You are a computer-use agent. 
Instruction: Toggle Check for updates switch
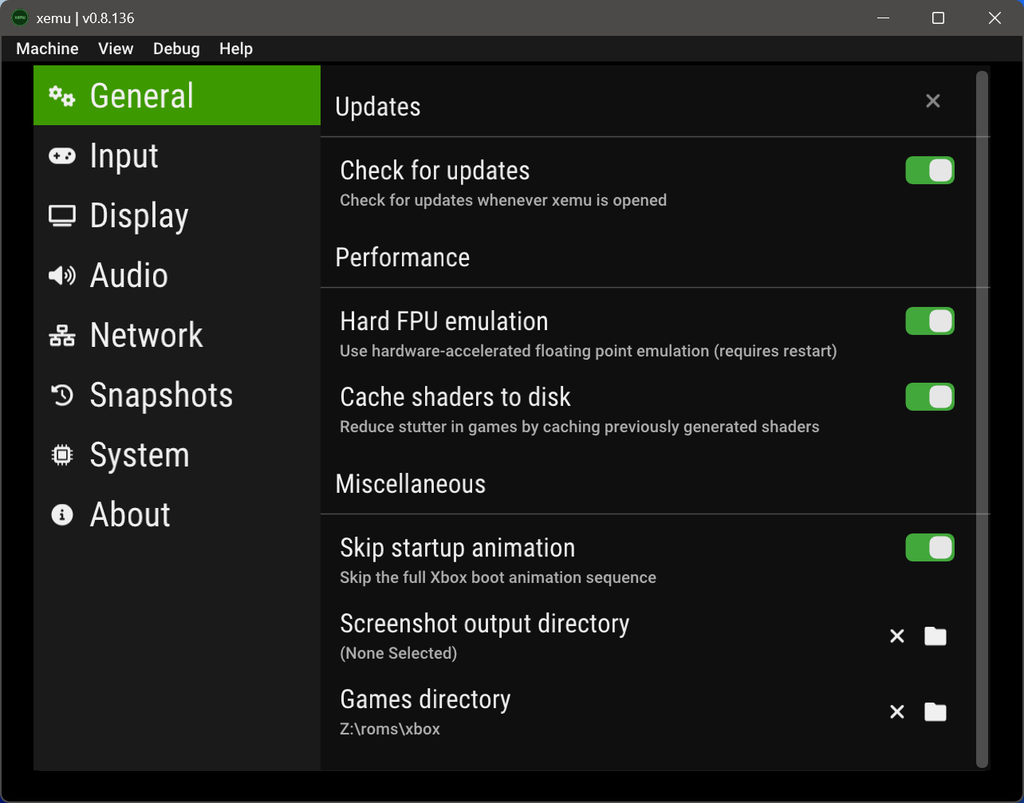click(x=930, y=170)
